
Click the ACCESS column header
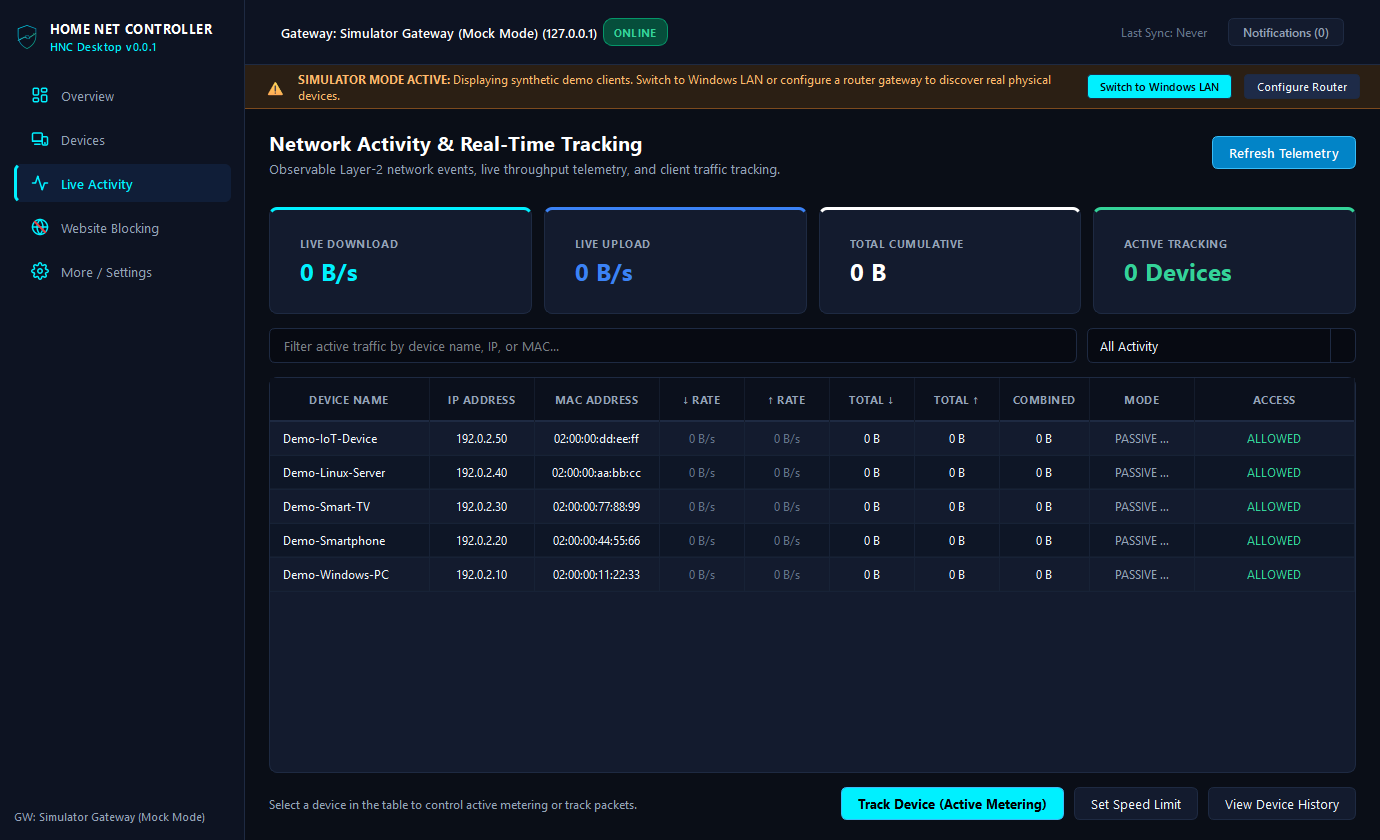tap(1274, 400)
